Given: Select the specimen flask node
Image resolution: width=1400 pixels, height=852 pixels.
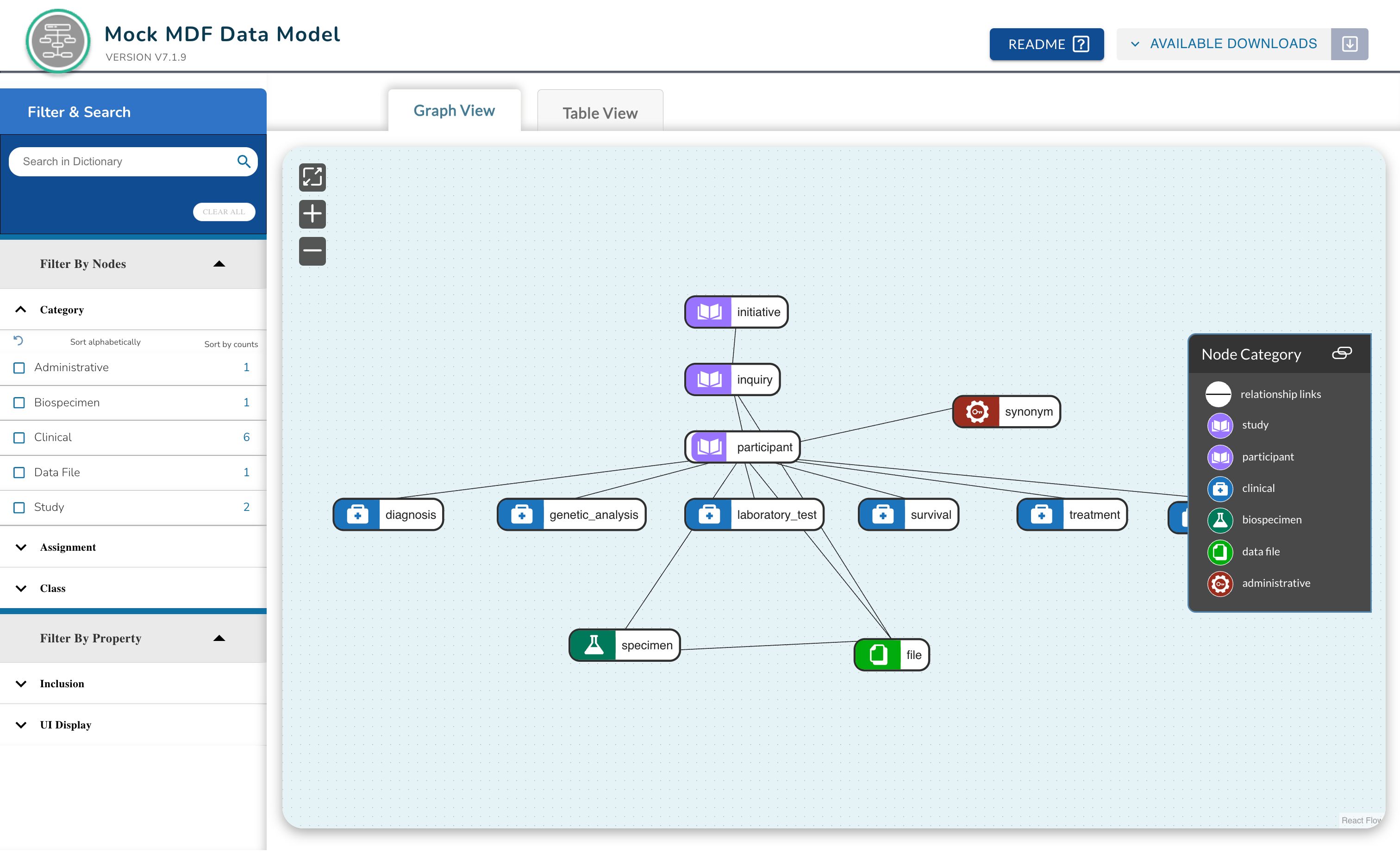Looking at the screenshot, I should (625, 645).
